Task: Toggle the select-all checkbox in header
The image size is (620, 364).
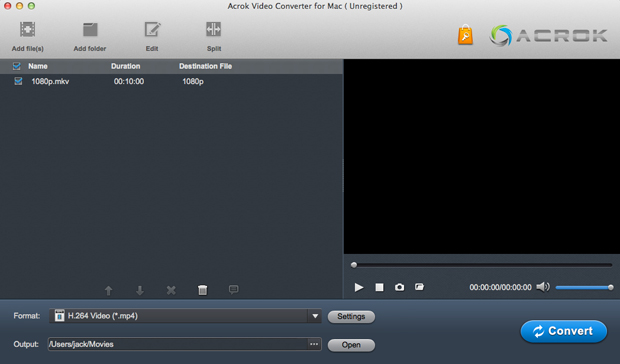Action: pos(17,66)
